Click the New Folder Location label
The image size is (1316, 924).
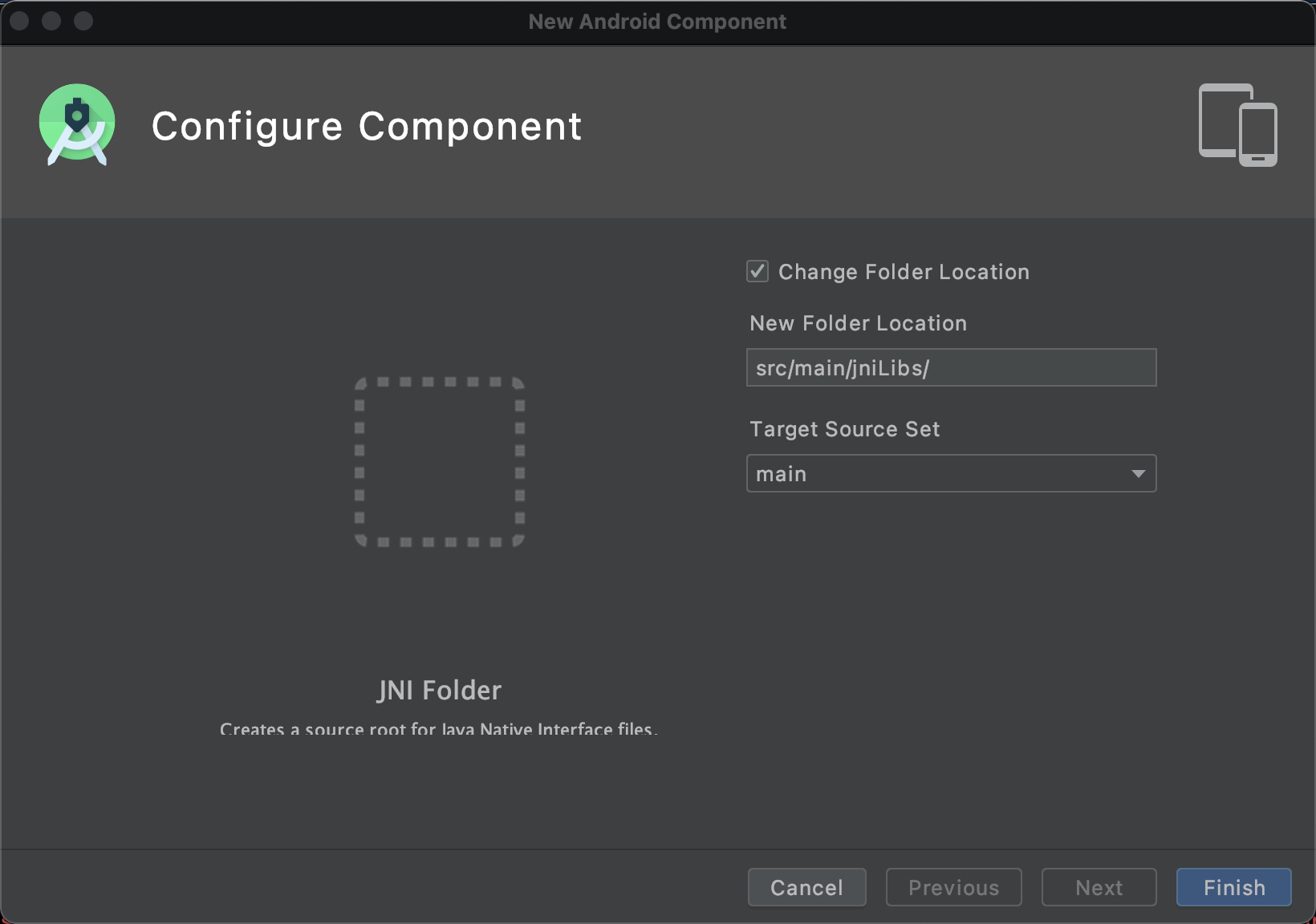(858, 323)
